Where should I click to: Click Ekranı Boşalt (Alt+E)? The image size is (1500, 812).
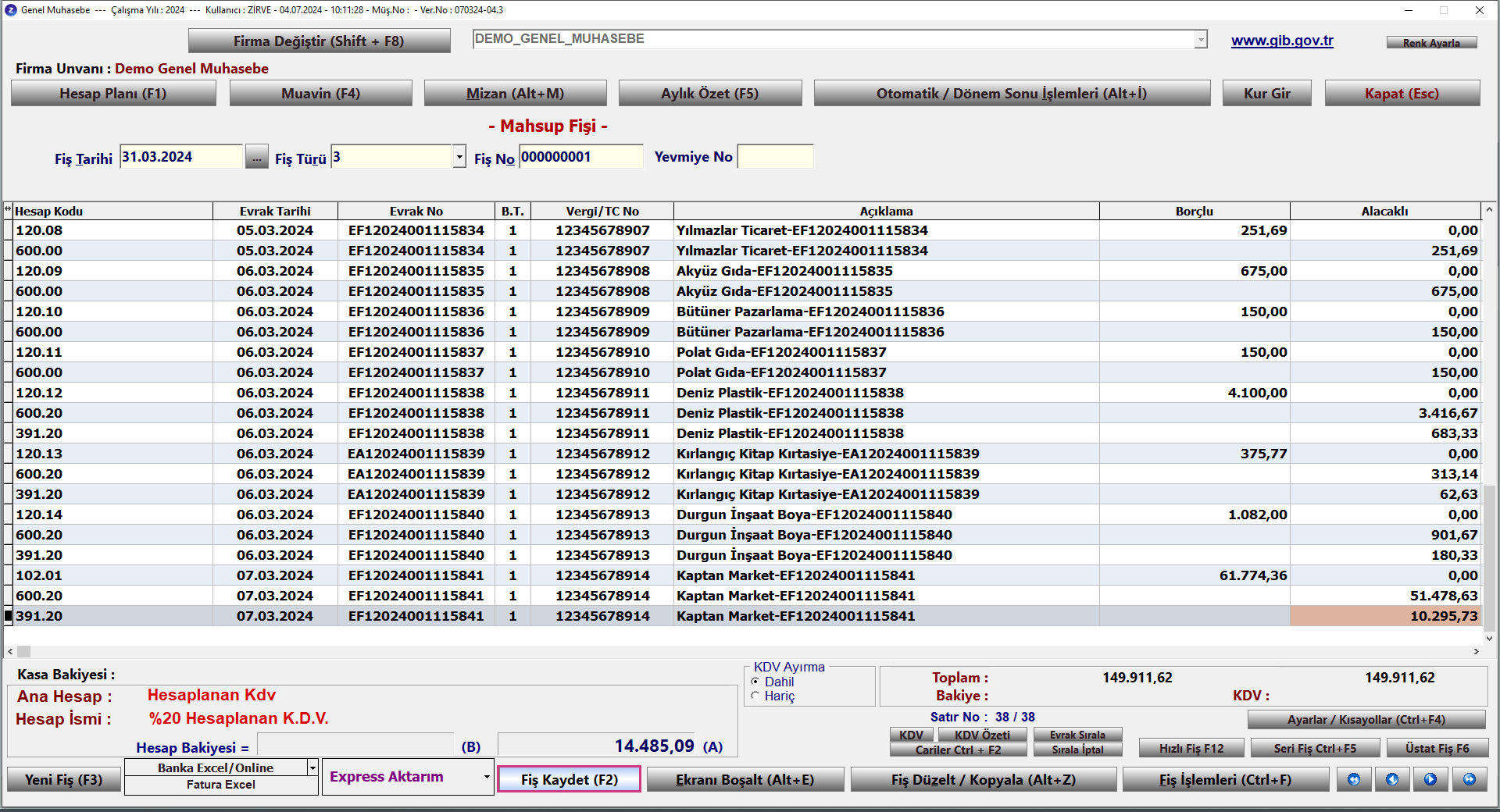[745, 779]
